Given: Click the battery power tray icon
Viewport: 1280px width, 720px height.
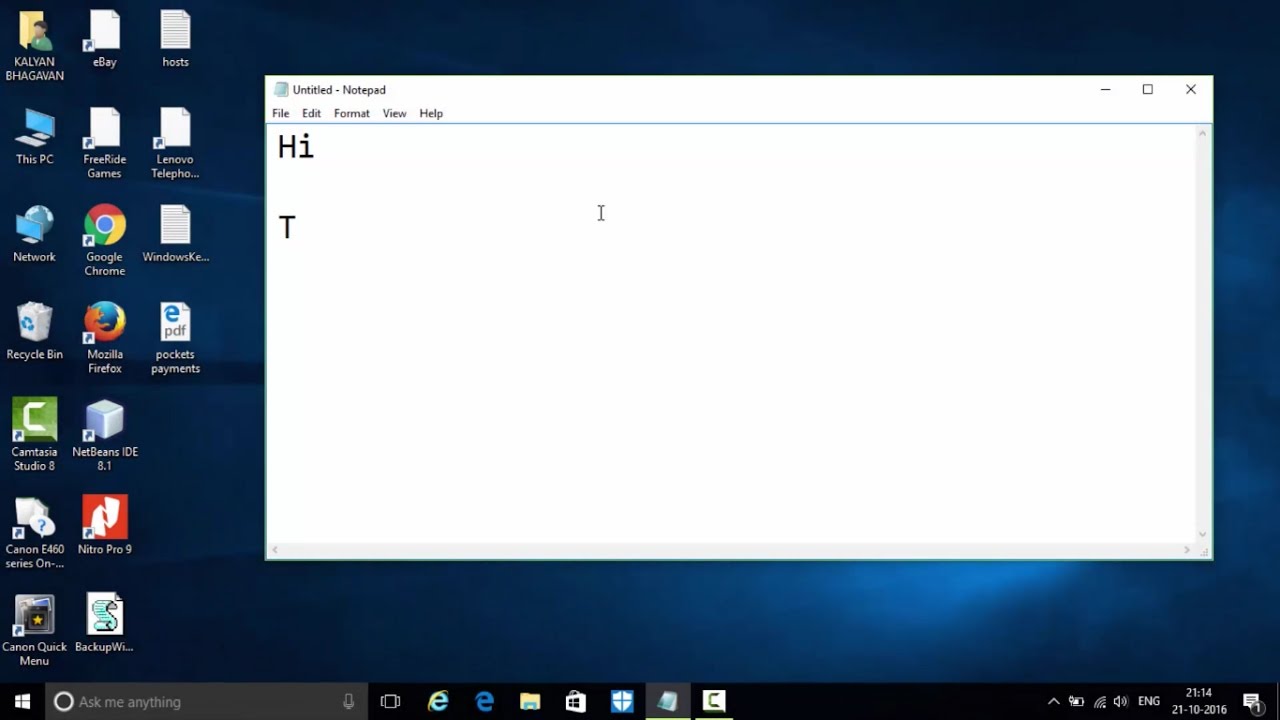Looking at the screenshot, I should point(1076,702).
